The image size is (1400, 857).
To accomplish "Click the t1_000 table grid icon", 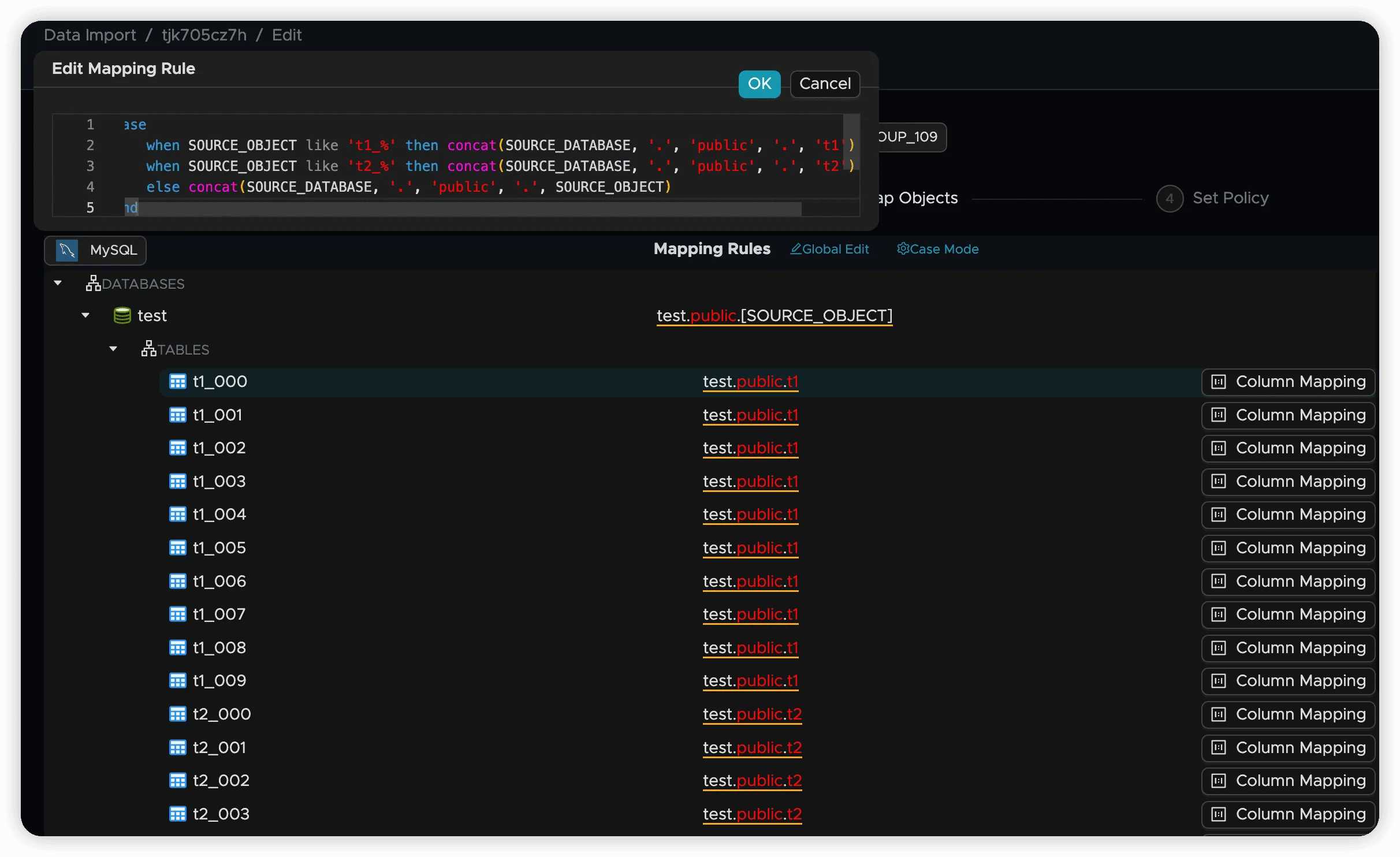I will coord(177,382).
